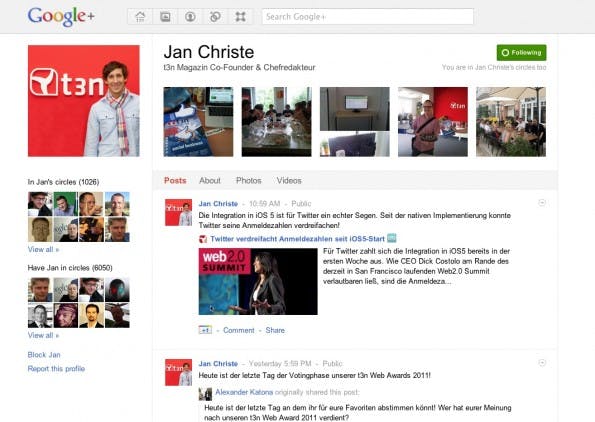Open the Games toolbar icon

point(240,17)
